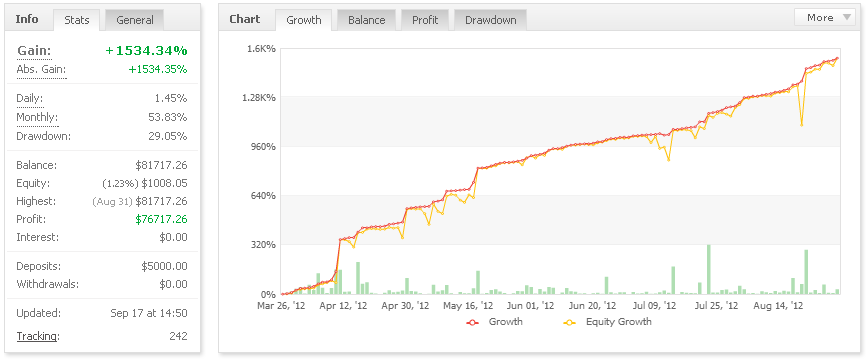Open the Profit chart tab
The image size is (867, 360).
(x=425, y=20)
